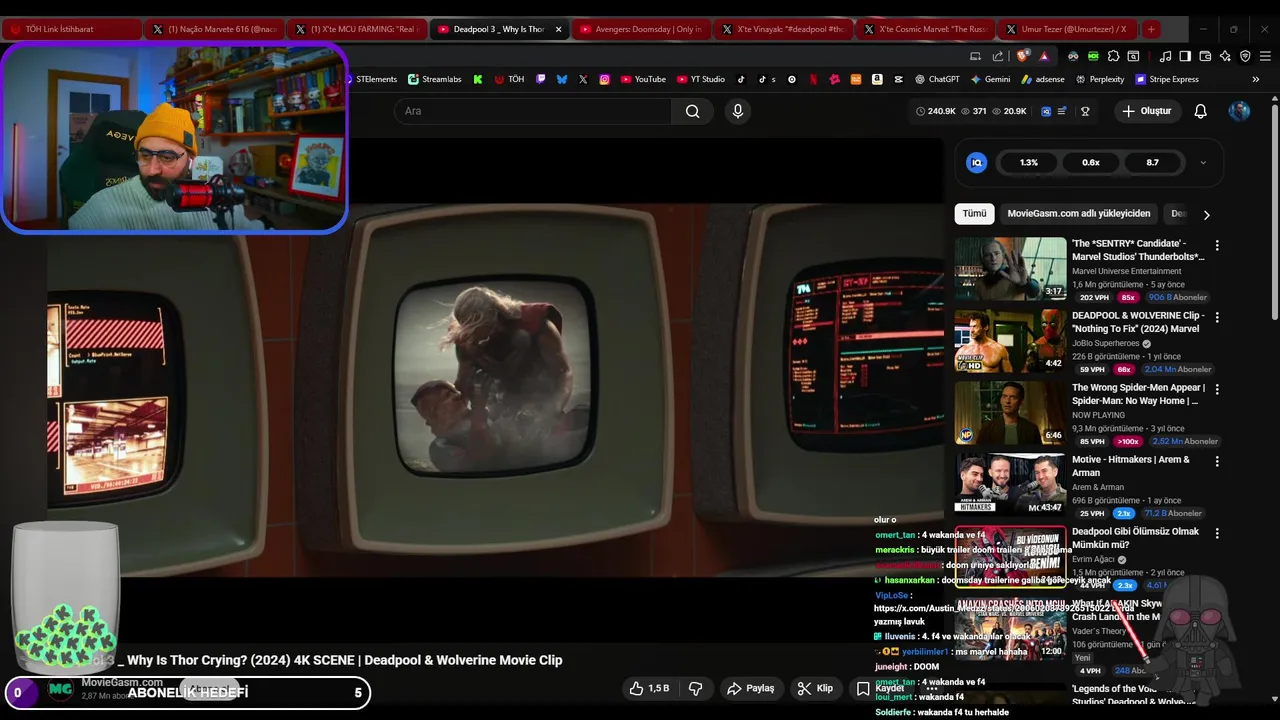
Task: Open options for 'The *SENTRY* Candidate' video
Action: [x=1217, y=245]
